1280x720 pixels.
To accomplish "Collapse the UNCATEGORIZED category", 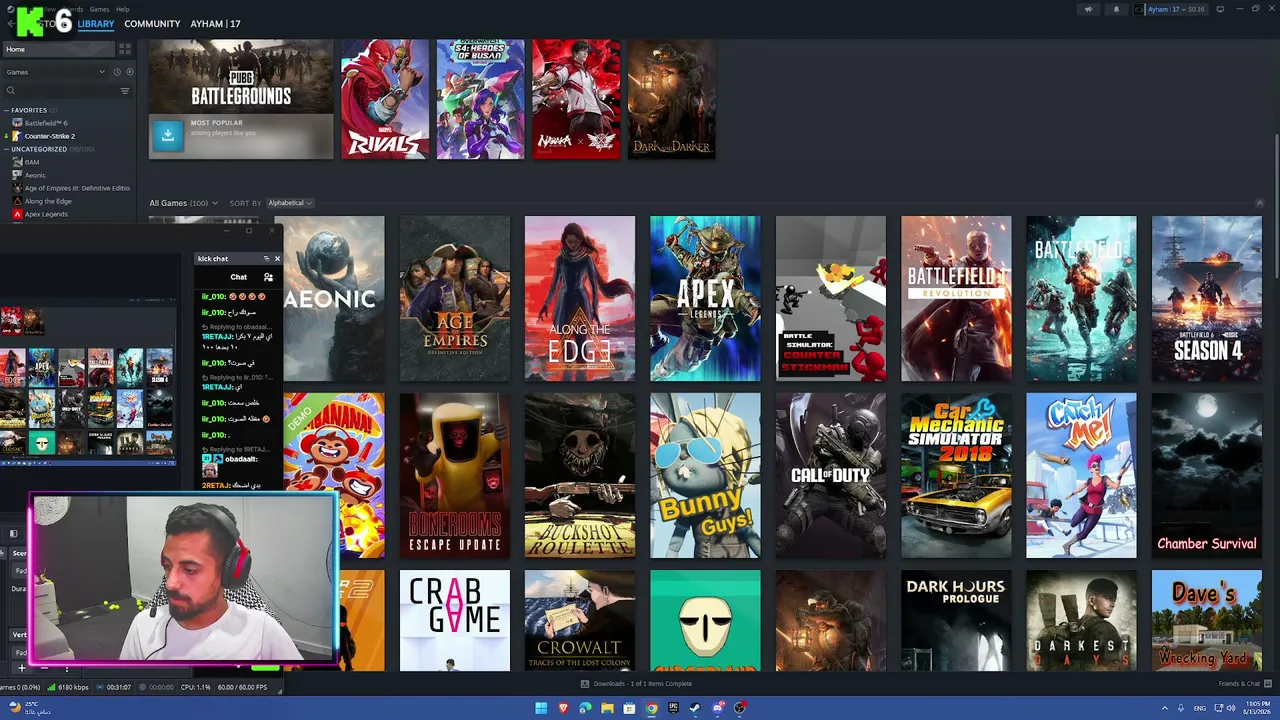I will point(7,149).
